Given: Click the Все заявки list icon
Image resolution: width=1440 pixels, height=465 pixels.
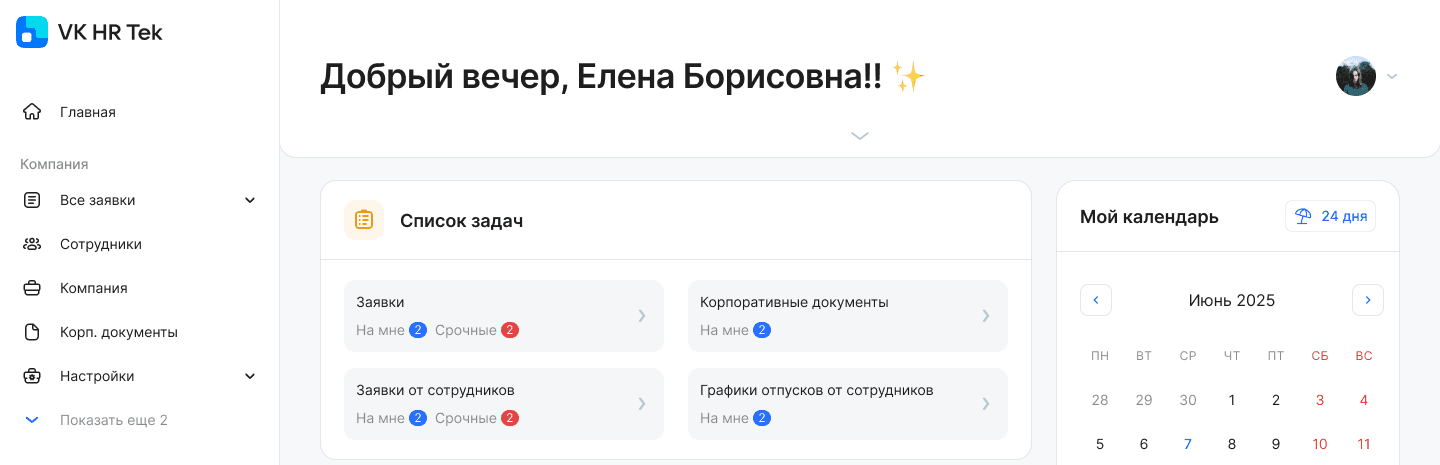Looking at the screenshot, I should point(32,200).
